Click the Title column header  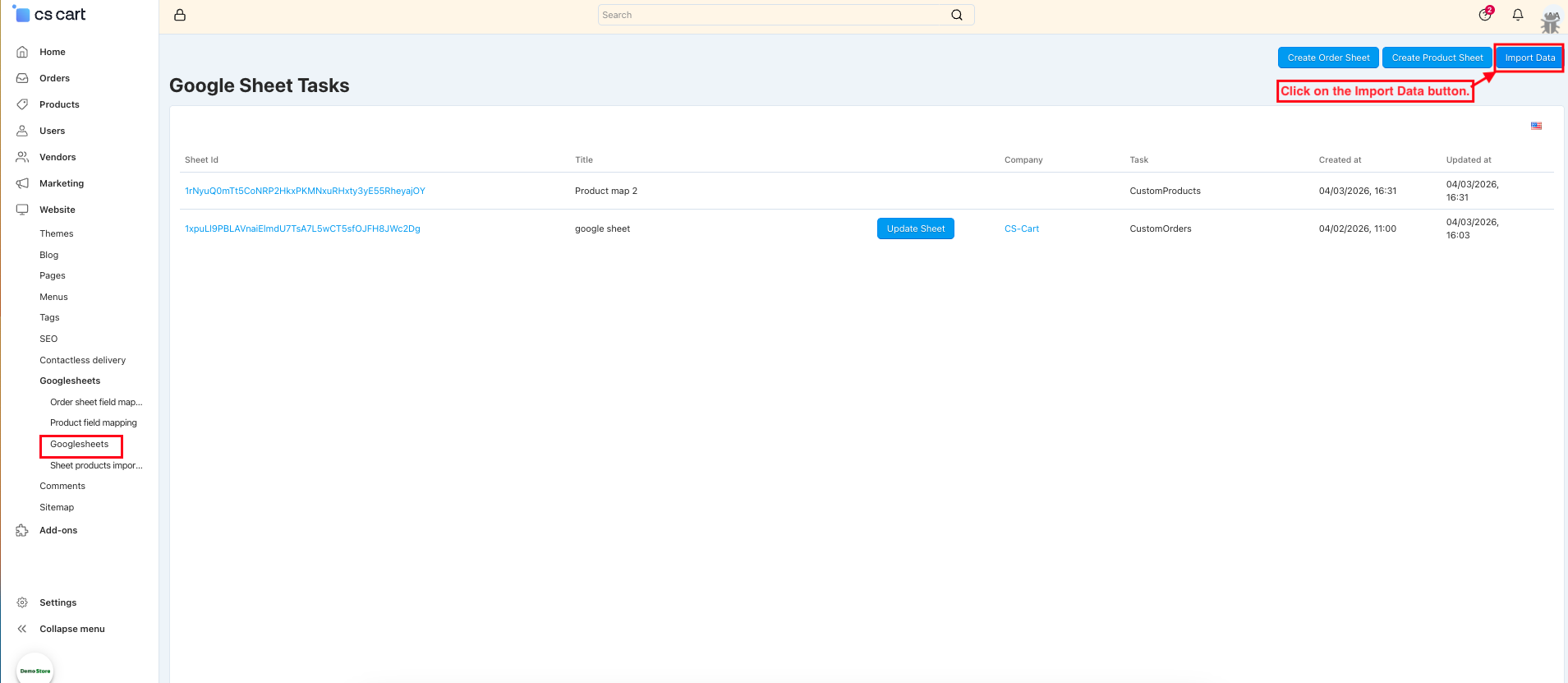click(x=584, y=159)
